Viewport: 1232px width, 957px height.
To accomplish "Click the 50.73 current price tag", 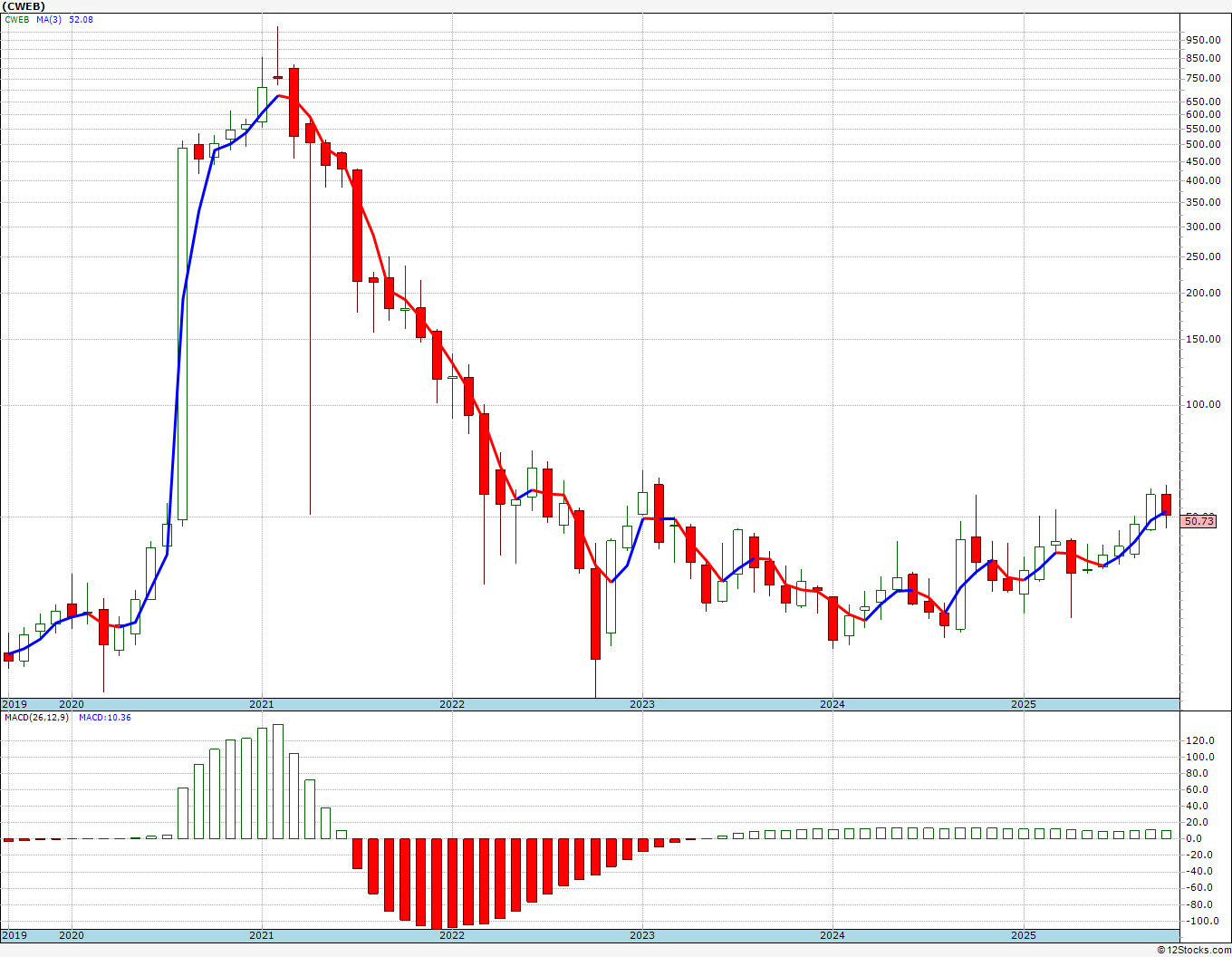I will tap(1199, 520).
